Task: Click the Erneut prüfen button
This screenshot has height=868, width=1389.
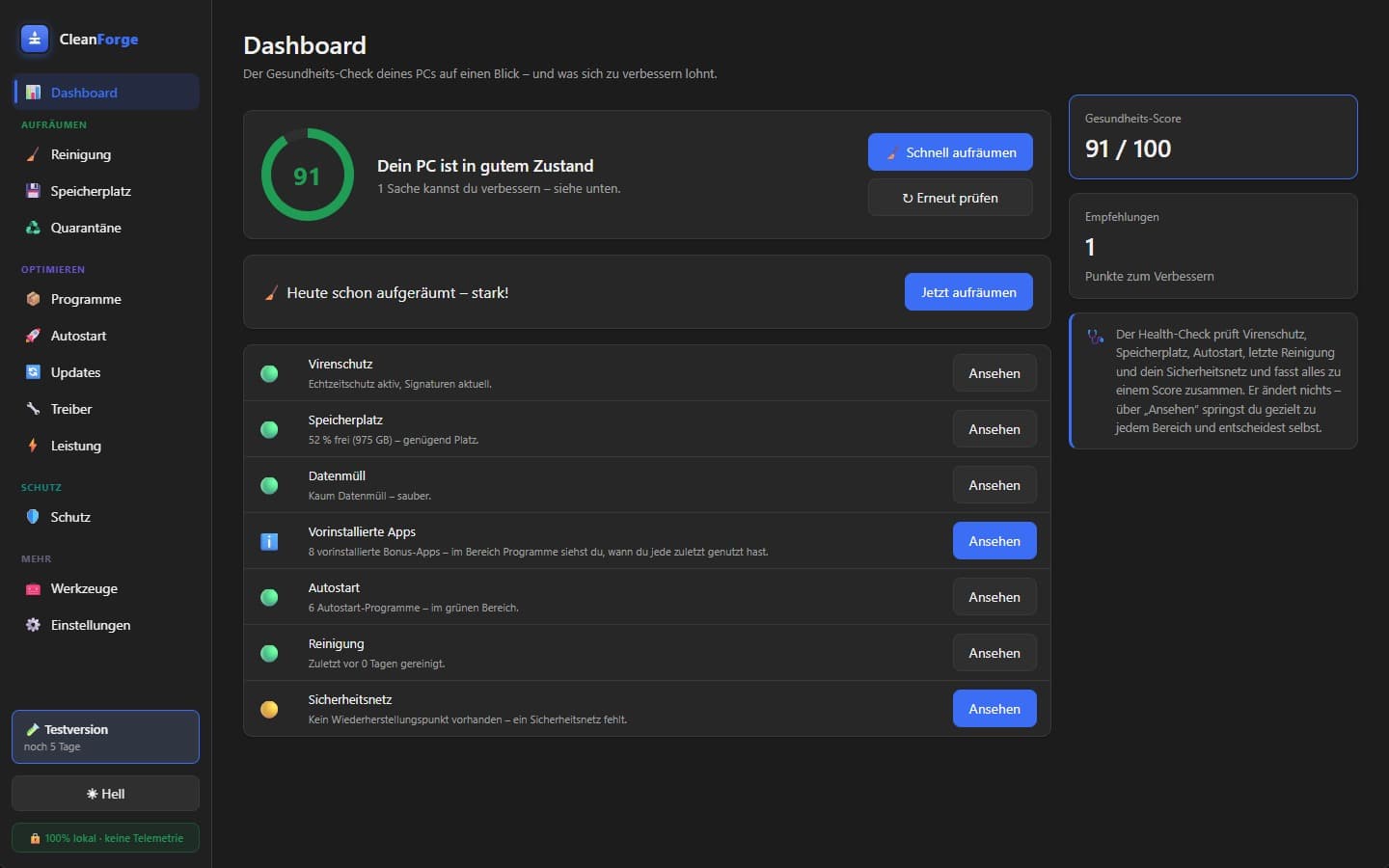Action: 950,198
